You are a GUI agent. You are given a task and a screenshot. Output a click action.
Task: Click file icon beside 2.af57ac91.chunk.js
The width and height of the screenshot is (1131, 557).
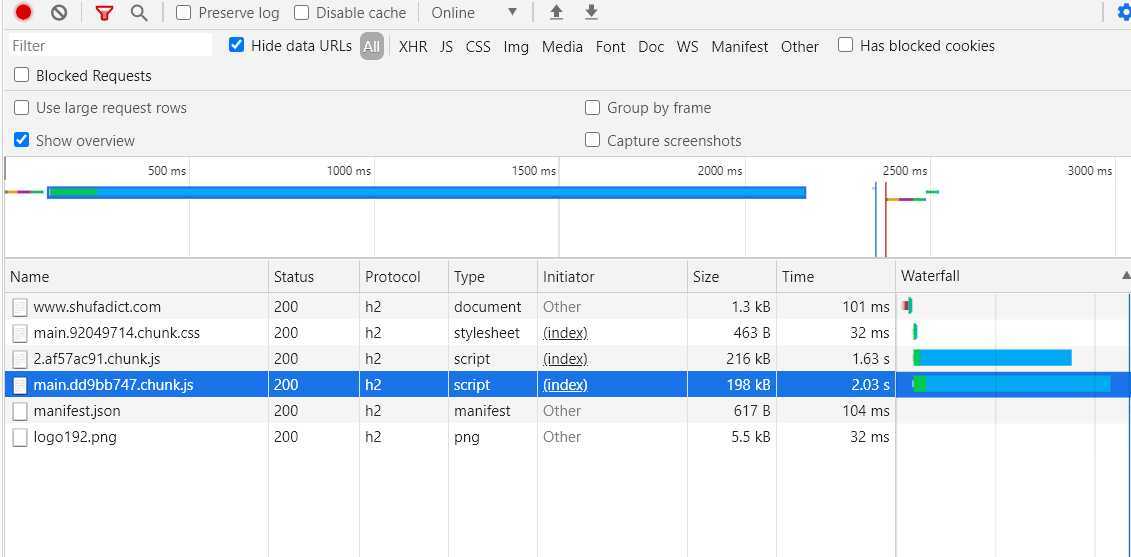(x=20, y=359)
